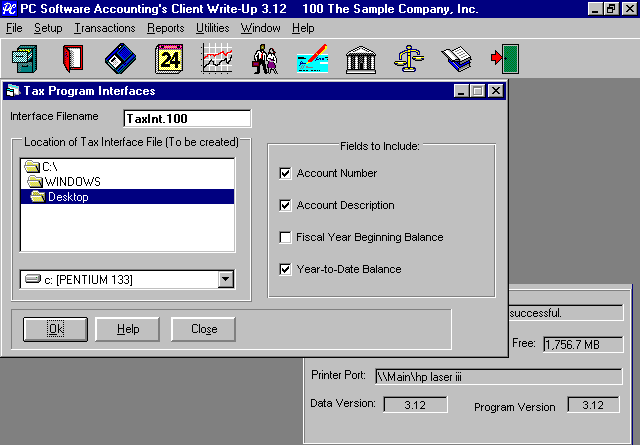Click the Help button in dialog

128,329
